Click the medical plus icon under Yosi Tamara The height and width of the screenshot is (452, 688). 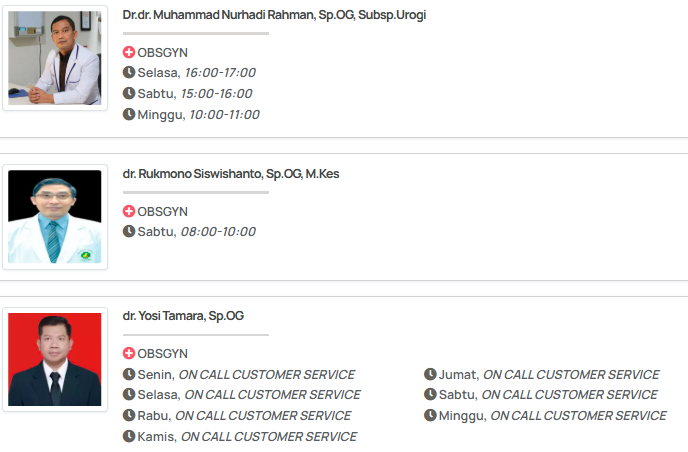pyautogui.click(x=129, y=353)
